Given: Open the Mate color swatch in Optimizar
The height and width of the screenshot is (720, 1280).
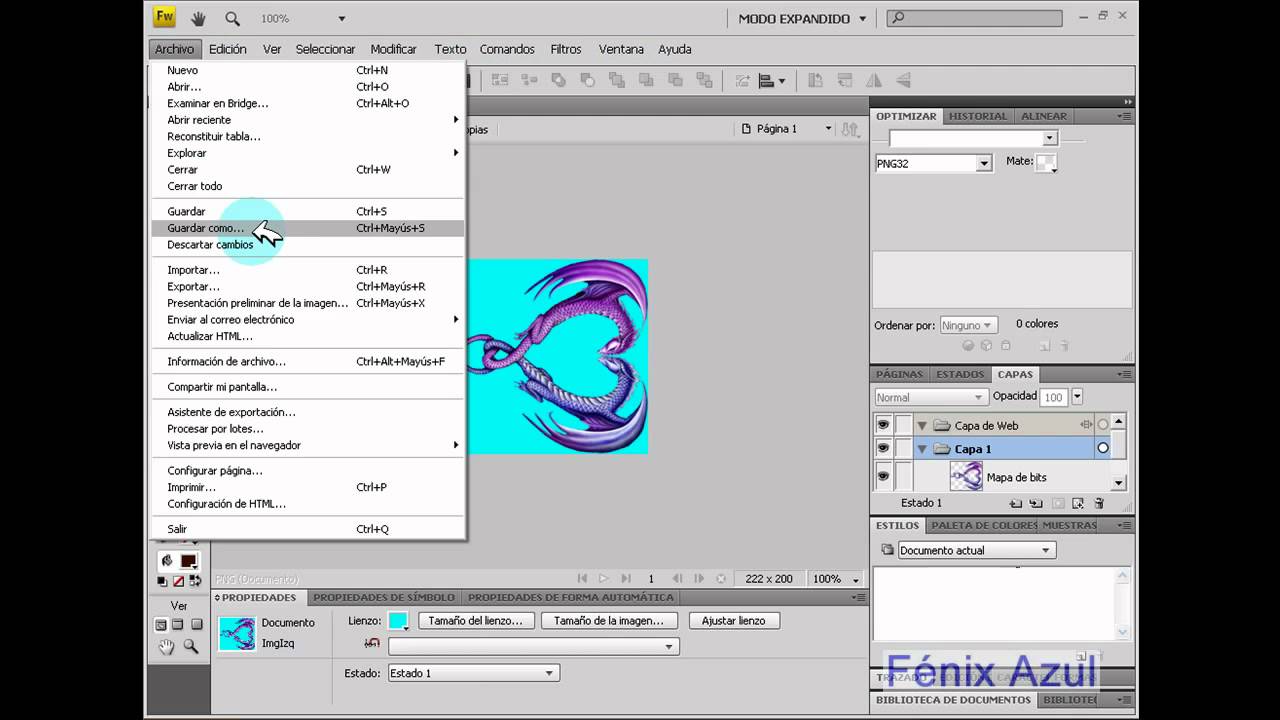Looking at the screenshot, I should (x=1046, y=163).
